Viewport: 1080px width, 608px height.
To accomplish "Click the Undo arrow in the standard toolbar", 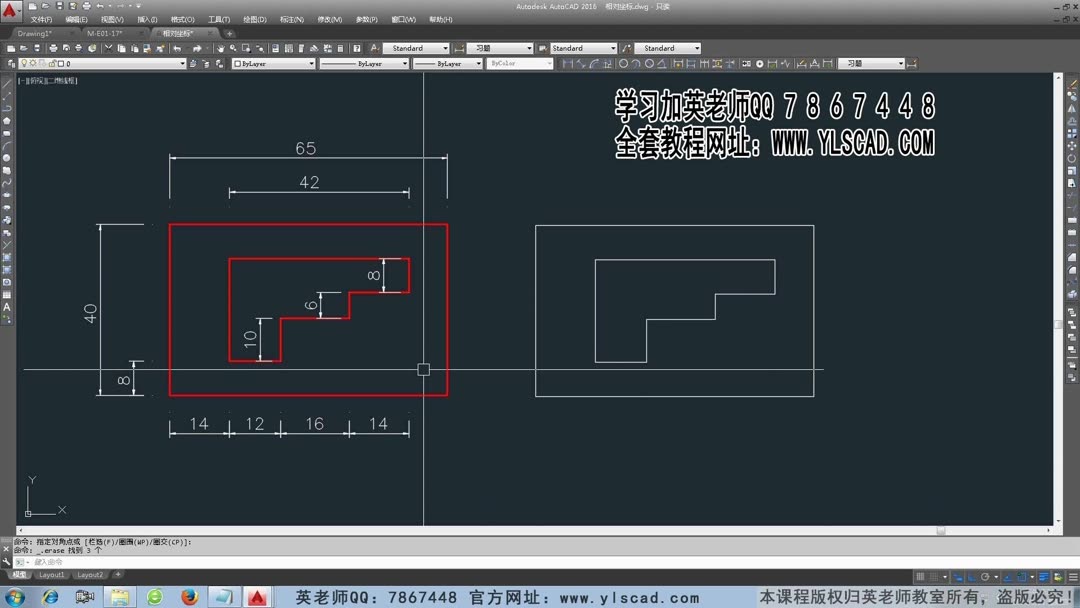I will coord(177,48).
